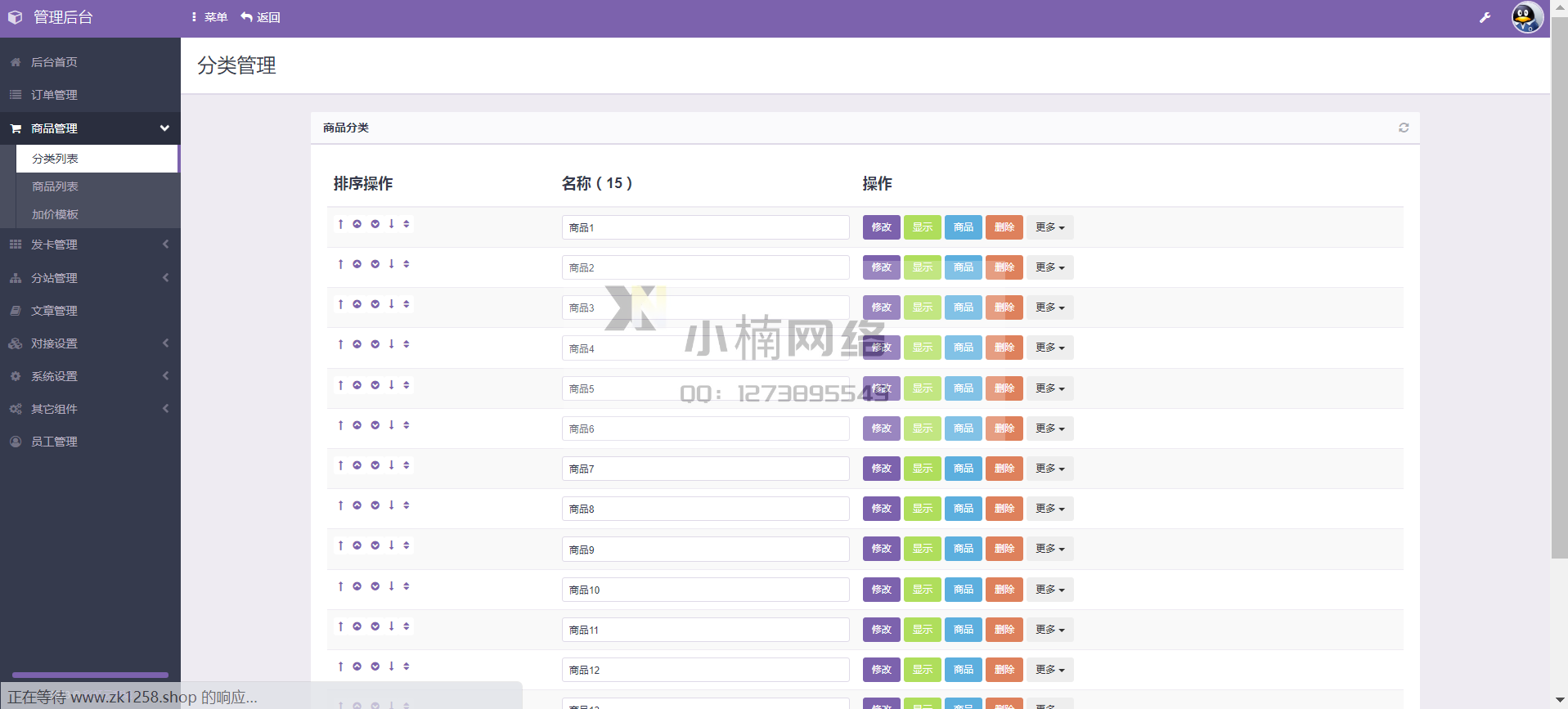
Task: Click the cube logo next to 管理后台
Action: [x=15, y=17]
